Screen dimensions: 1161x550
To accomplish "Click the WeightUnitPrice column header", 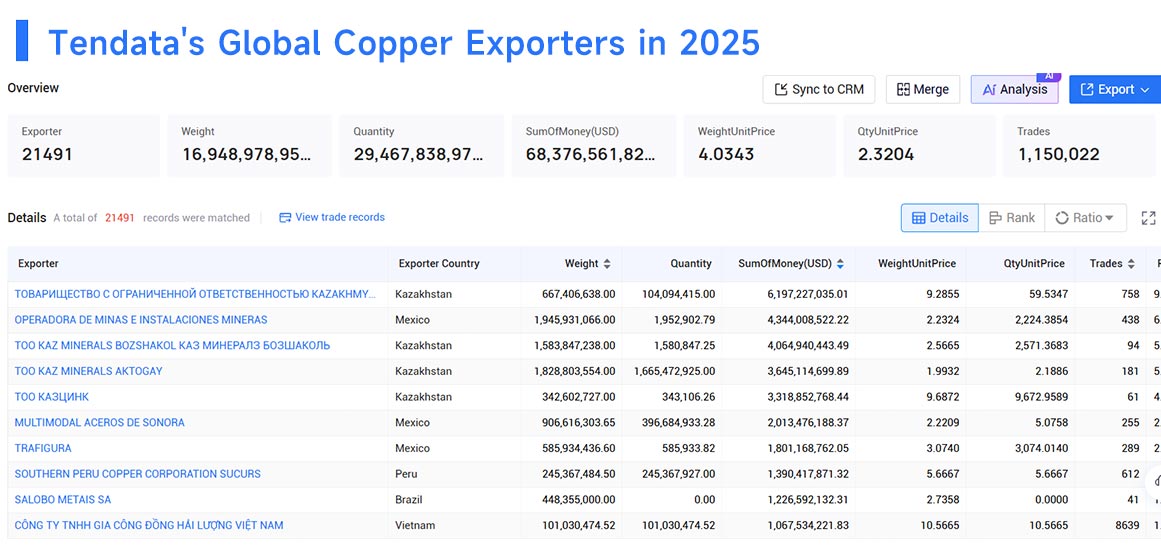I will click(917, 264).
